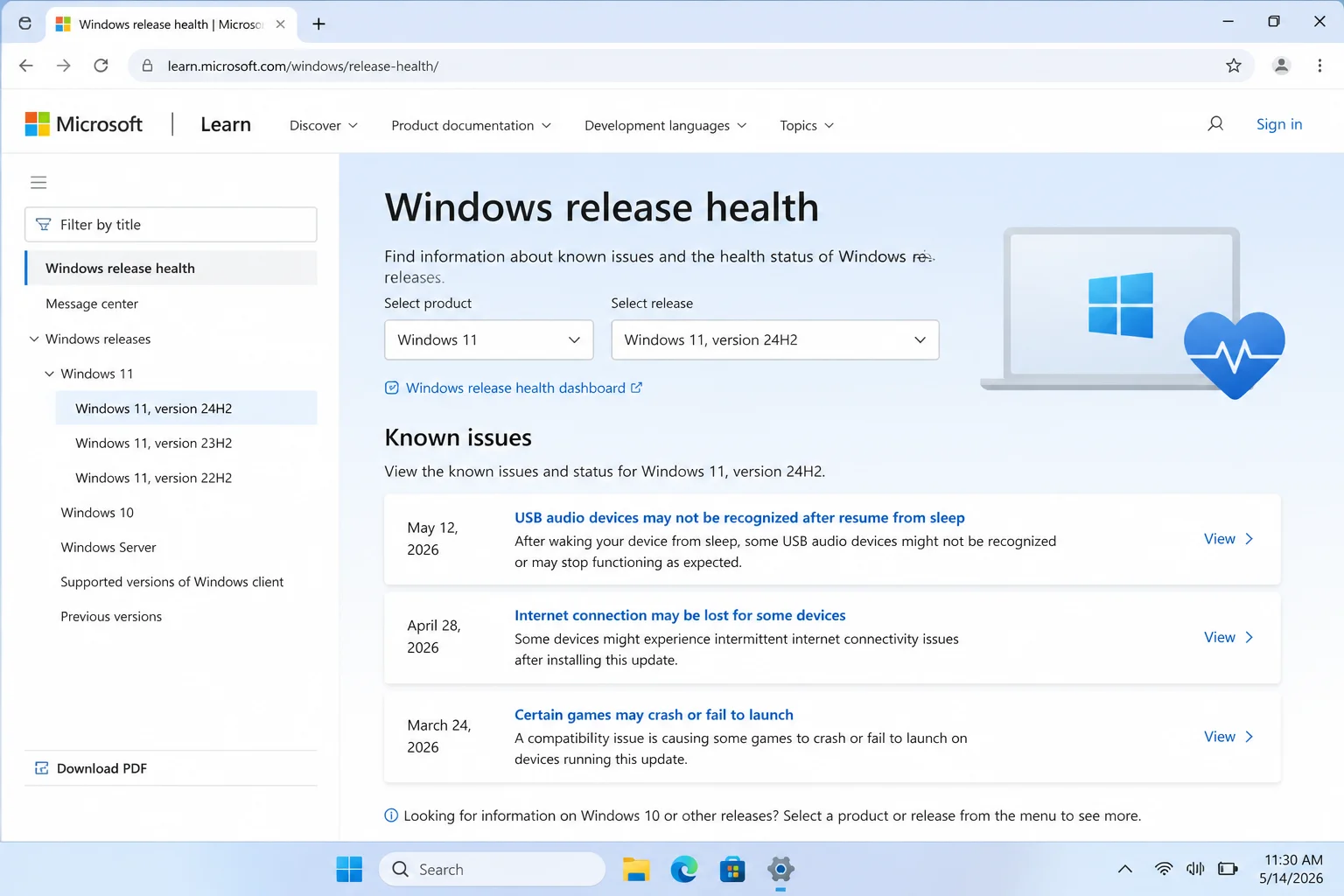
Task: Open Previous versions in the sidebar
Action: [111, 616]
